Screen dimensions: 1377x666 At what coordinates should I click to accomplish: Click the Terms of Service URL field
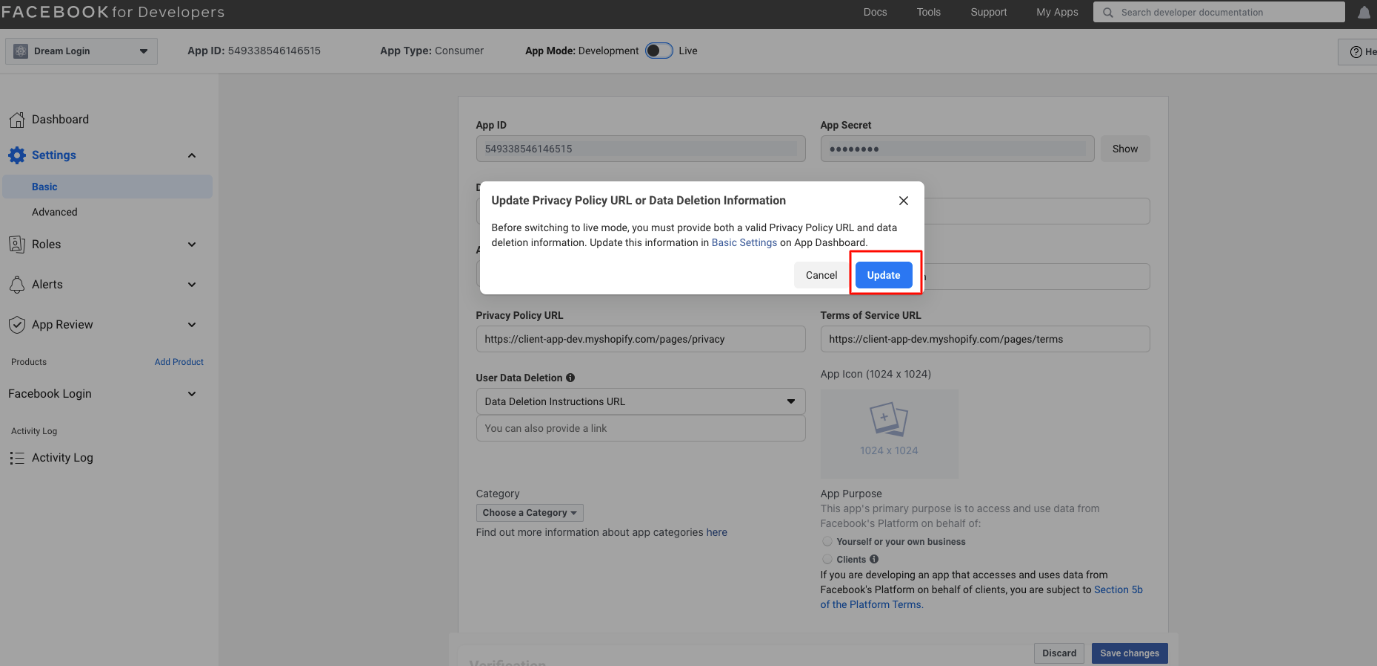985,339
